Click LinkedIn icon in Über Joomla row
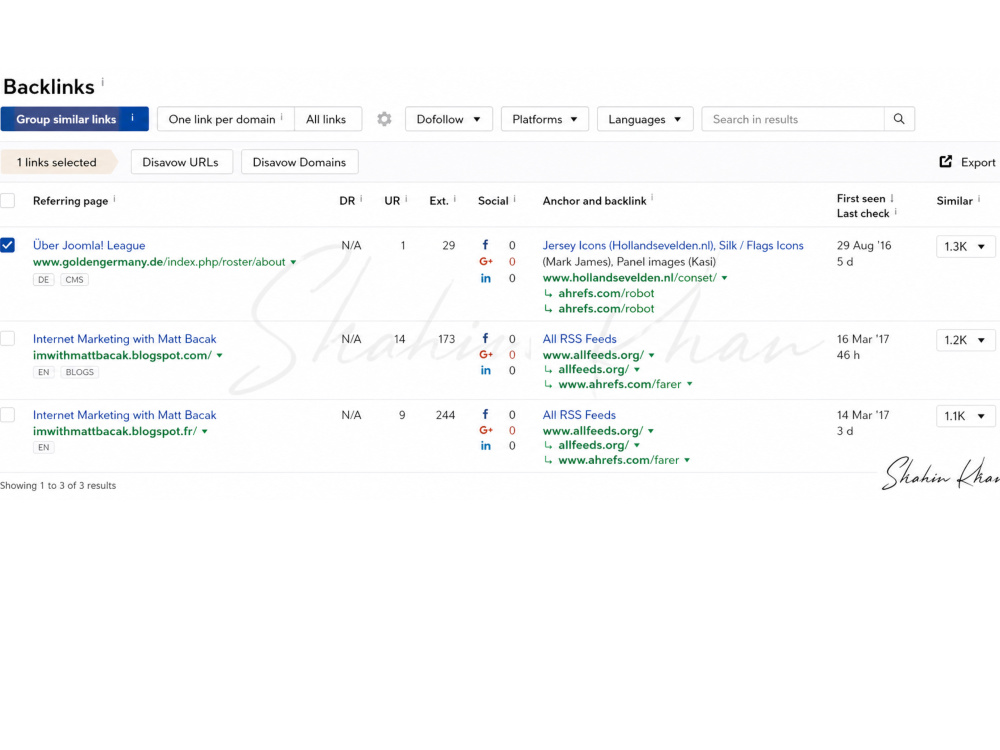The width and height of the screenshot is (1000, 750). [x=485, y=278]
